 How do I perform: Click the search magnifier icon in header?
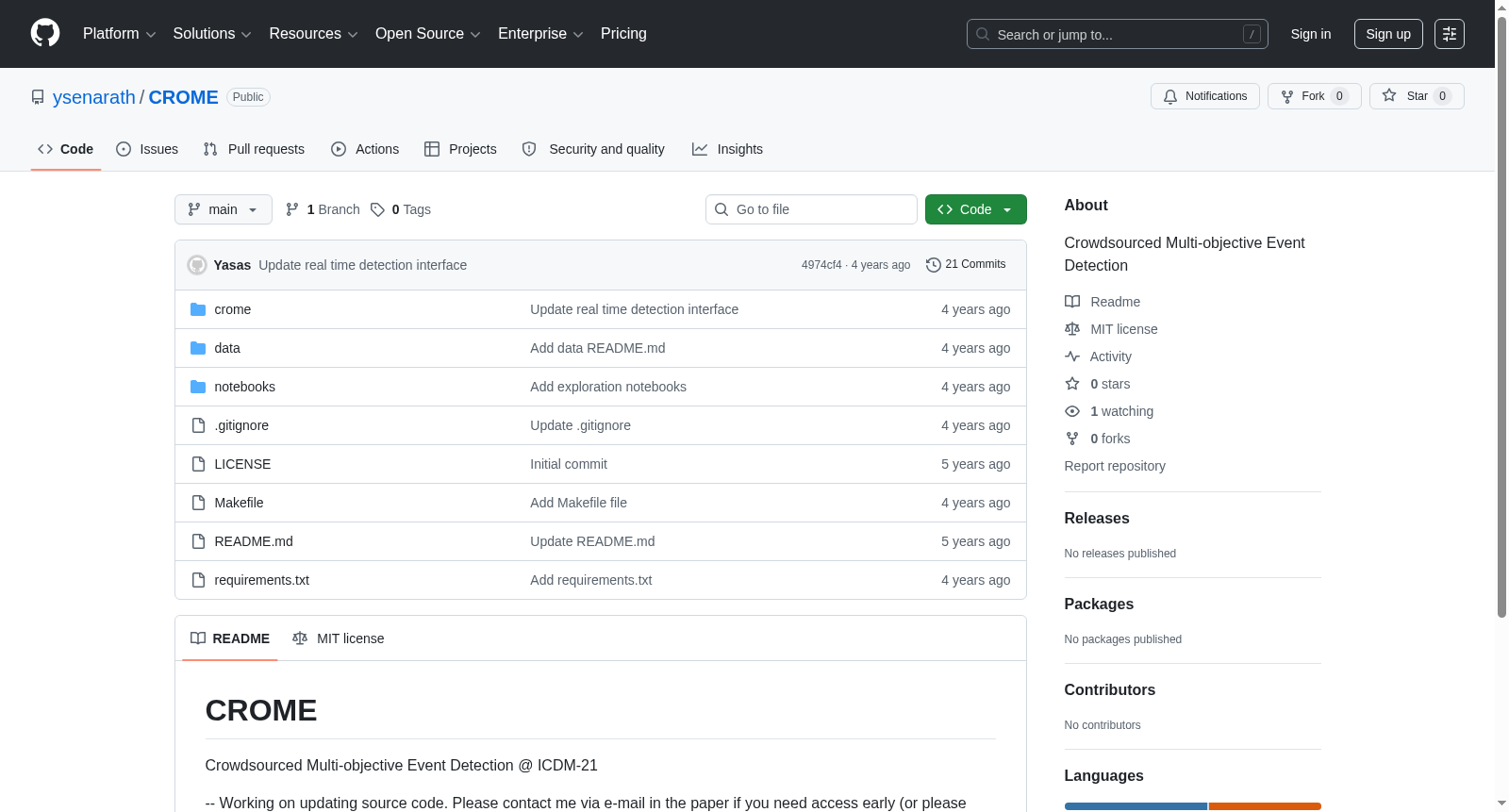983,34
